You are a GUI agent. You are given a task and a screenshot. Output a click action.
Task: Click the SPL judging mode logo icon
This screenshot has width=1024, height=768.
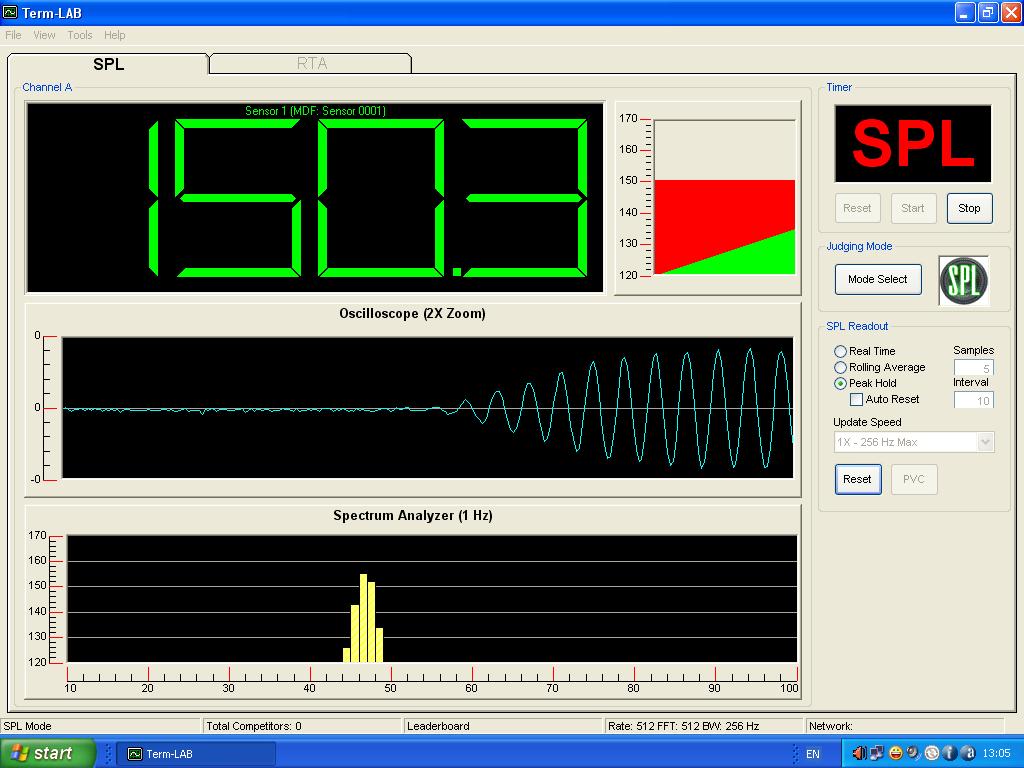(963, 280)
